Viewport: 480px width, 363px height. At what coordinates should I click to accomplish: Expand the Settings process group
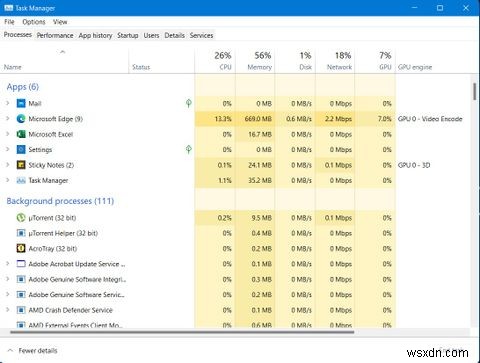point(8,149)
